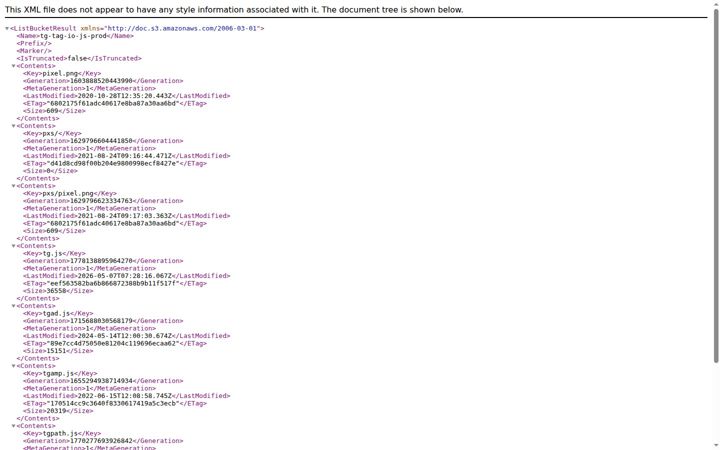Click the empty Prefix tag
720x450 pixels.
[34, 44]
